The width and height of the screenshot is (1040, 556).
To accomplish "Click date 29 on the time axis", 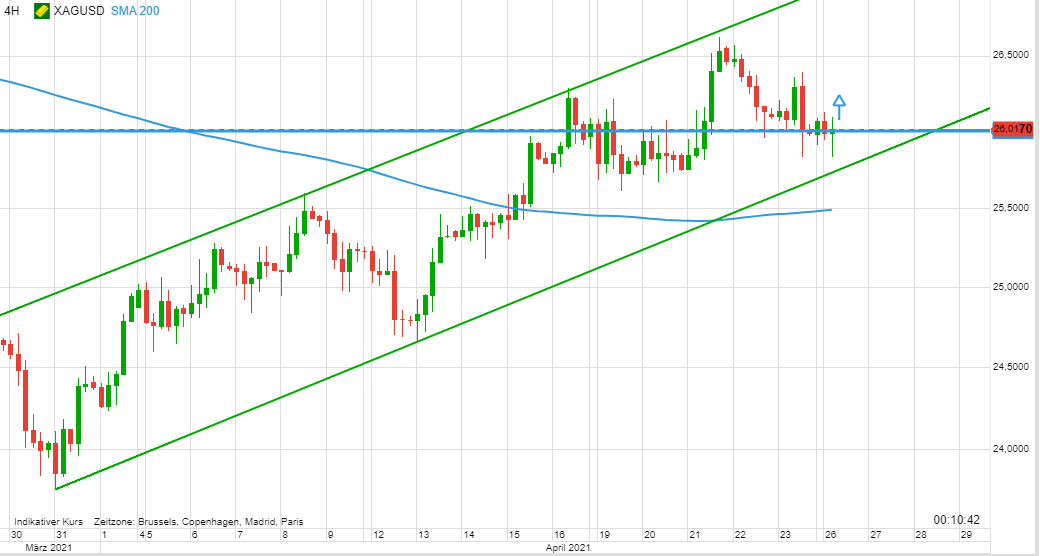I will [x=966, y=535].
